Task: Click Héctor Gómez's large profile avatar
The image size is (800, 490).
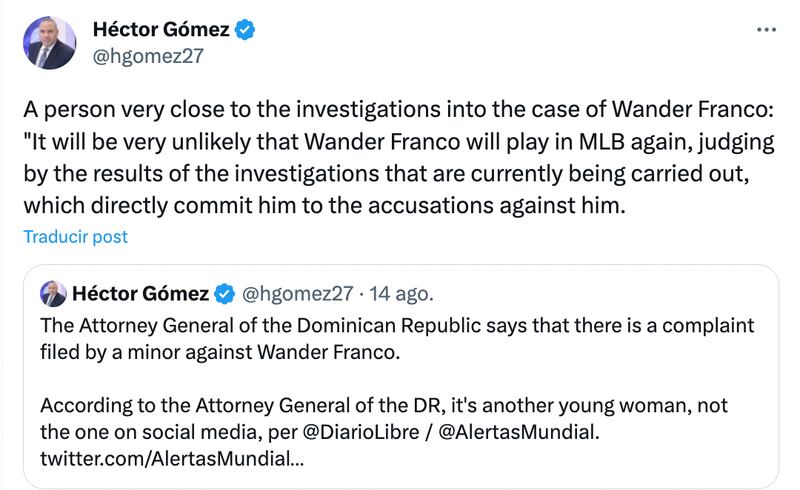Action: coord(50,43)
